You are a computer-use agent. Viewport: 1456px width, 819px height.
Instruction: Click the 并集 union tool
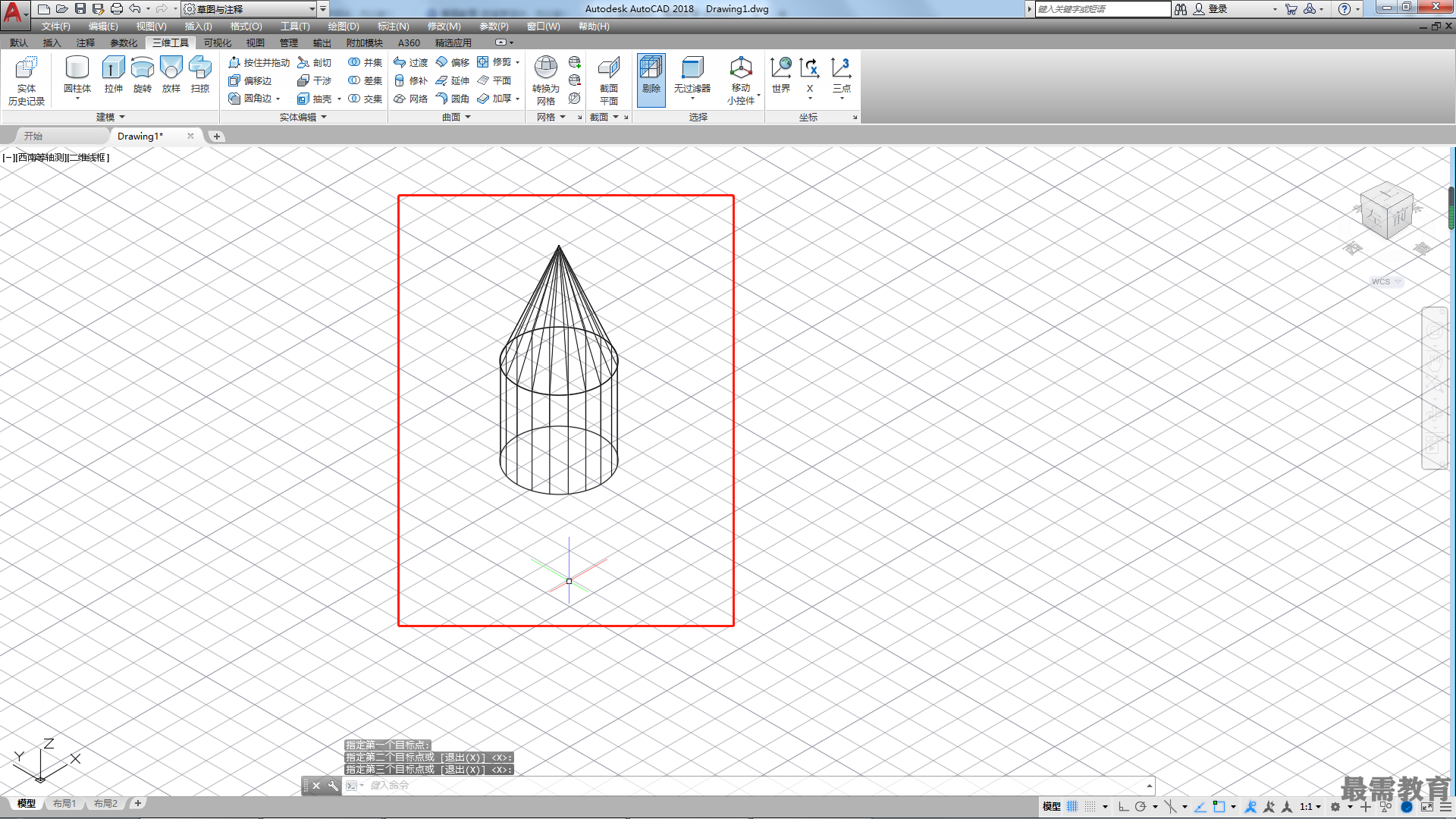(x=365, y=62)
